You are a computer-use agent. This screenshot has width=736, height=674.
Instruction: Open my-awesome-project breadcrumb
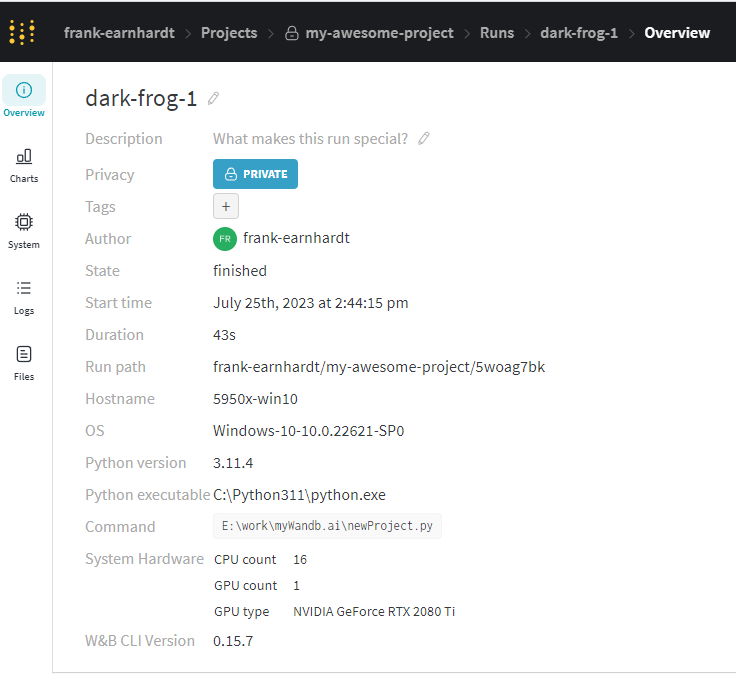tap(379, 33)
